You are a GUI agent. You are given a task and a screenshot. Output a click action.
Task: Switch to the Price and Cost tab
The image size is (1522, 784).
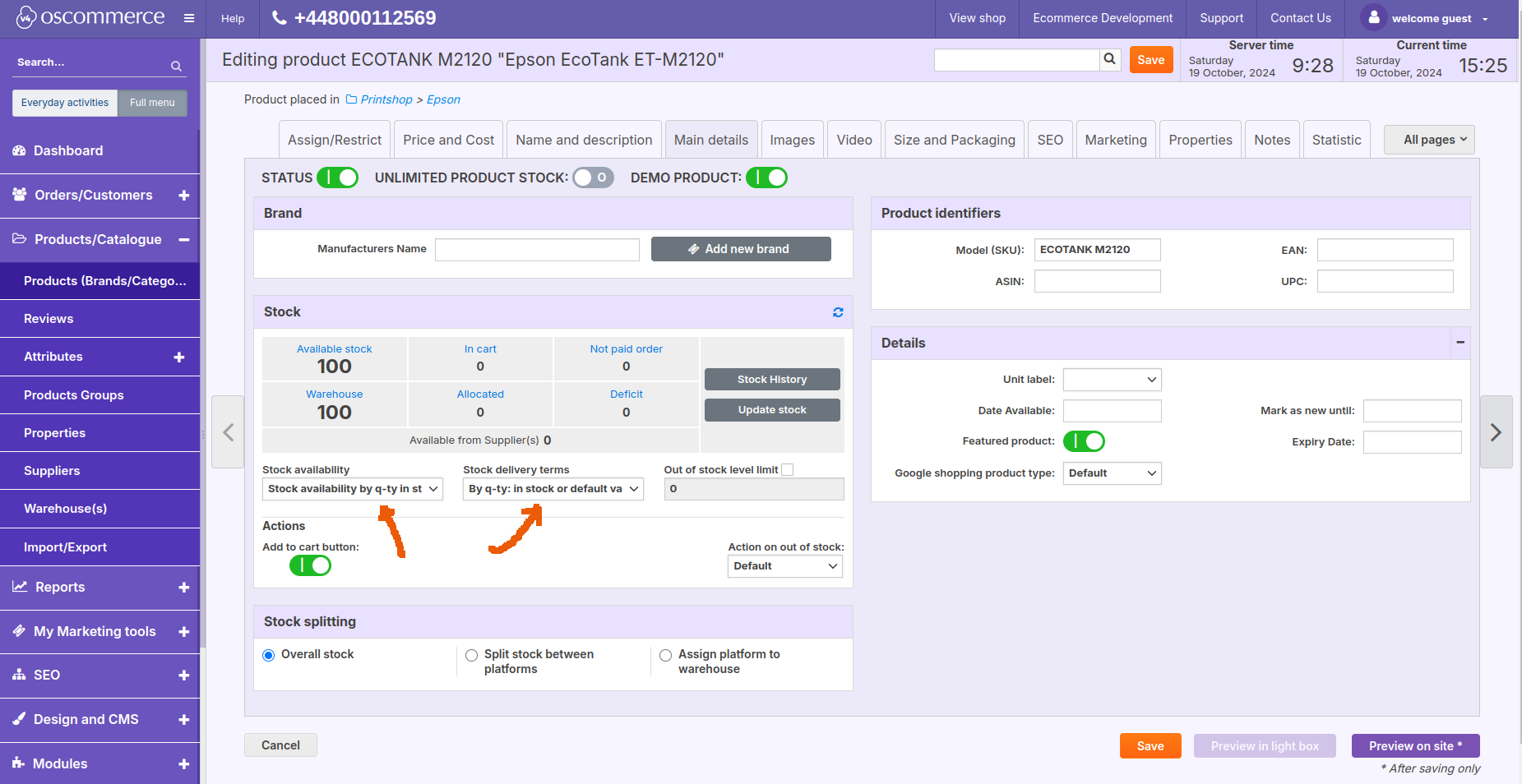[x=449, y=140]
